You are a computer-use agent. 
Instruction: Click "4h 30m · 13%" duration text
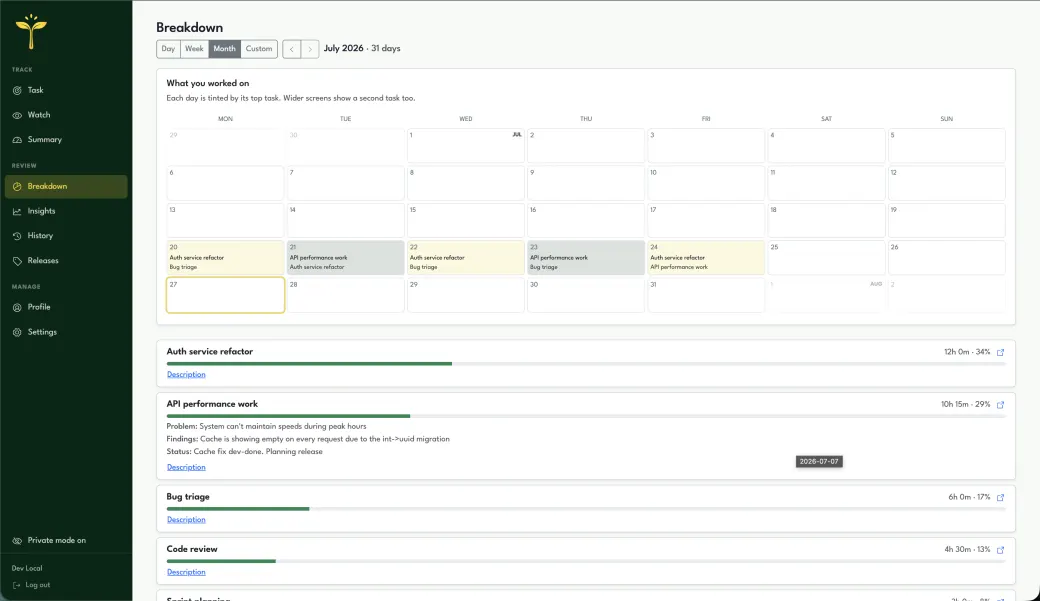(967, 550)
